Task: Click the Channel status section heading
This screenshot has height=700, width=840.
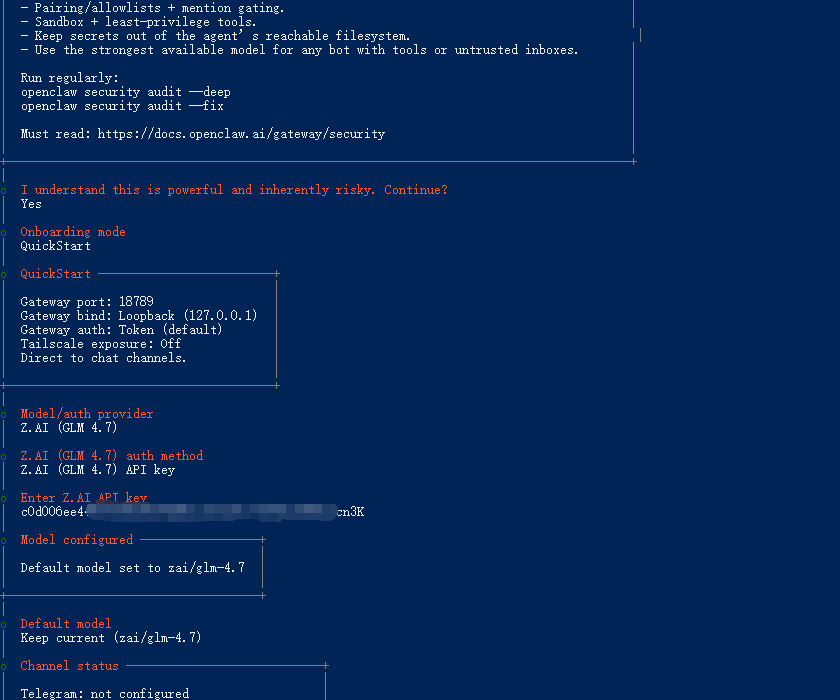Action: tap(70, 666)
